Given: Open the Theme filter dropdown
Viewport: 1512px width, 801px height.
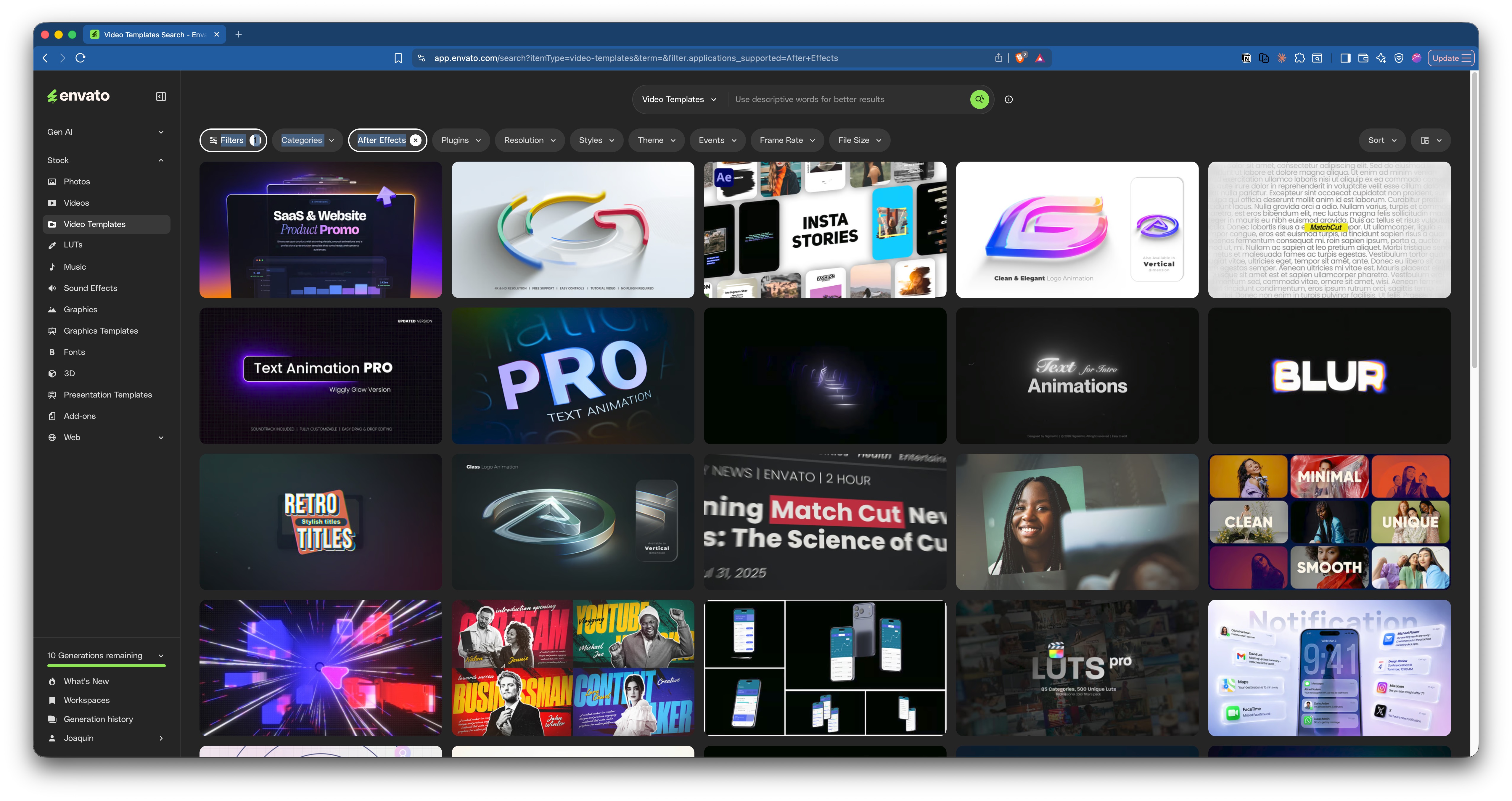Looking at the screenshot, I should (x=656, y=140).
